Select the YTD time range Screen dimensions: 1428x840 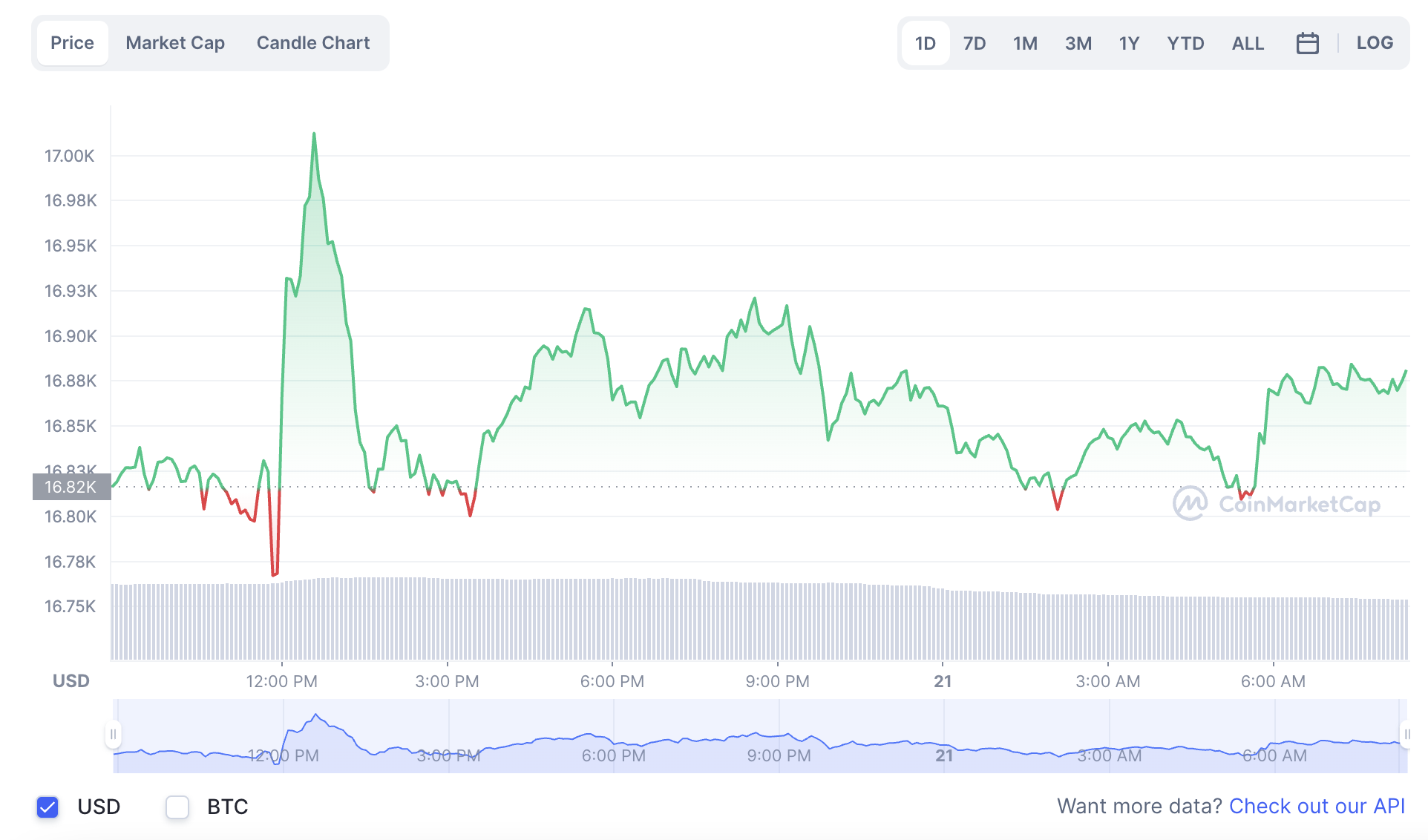coord(1185,43)
